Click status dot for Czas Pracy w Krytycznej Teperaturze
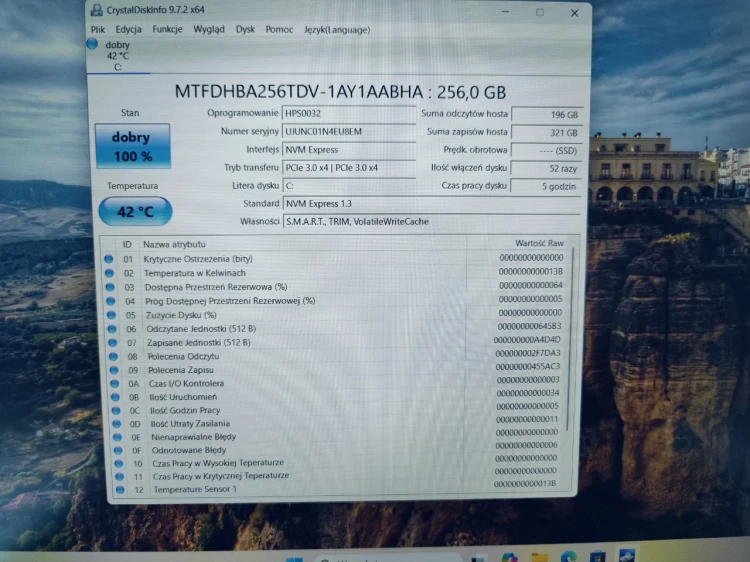Screen dimensions: 750x562 click(120, 476)
